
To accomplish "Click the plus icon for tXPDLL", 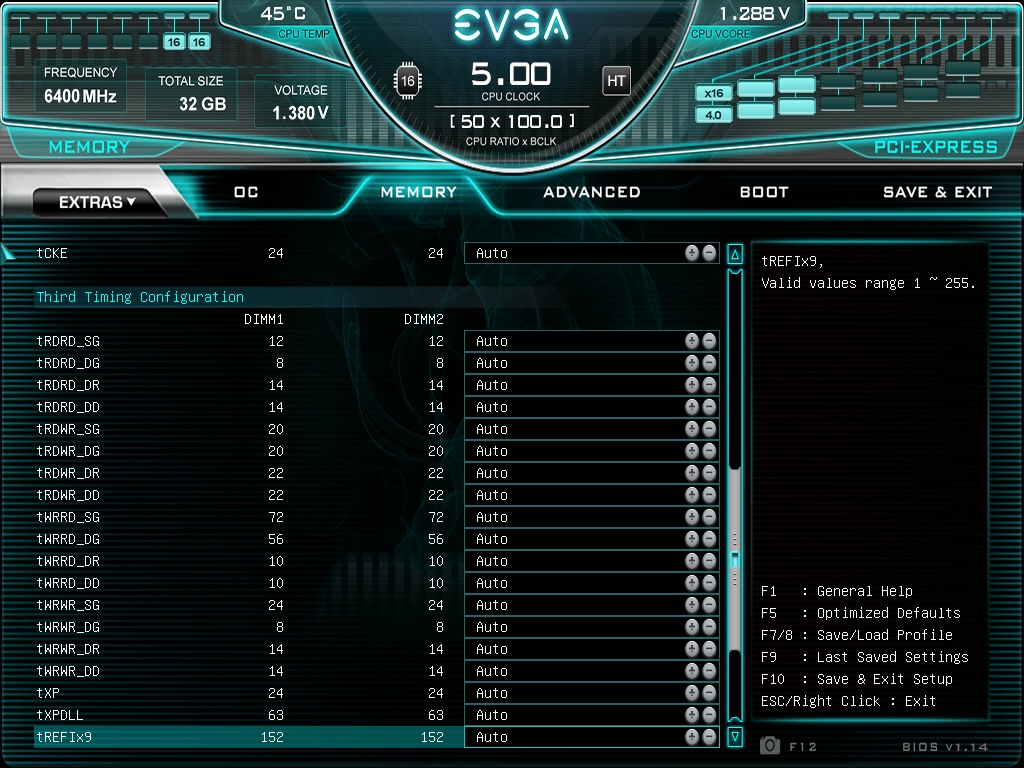I will point(692,715).
